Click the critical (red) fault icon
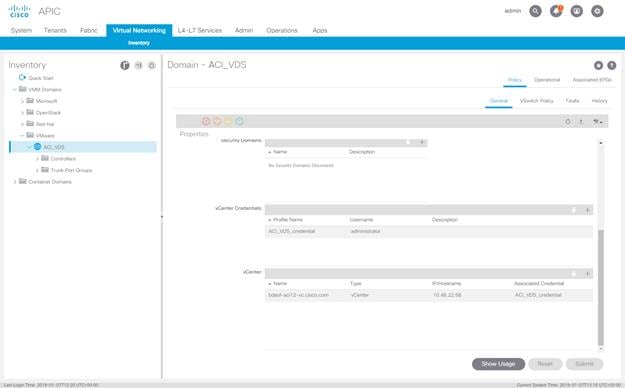This screenshot has height=388, width=625. pos(206,122)
